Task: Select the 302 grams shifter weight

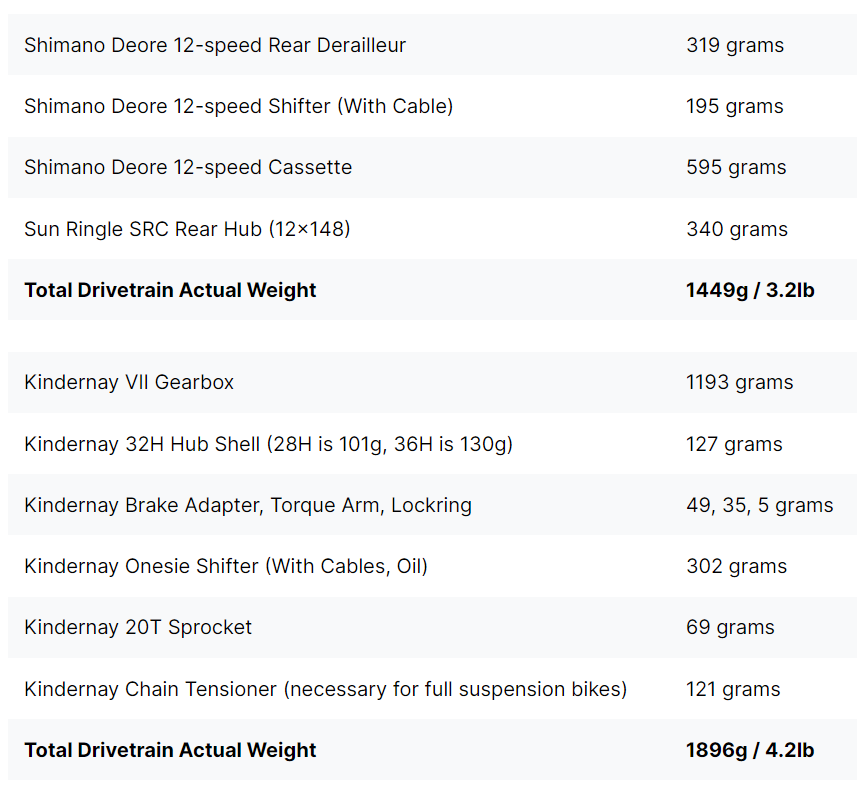Action: tap(736, 566)
